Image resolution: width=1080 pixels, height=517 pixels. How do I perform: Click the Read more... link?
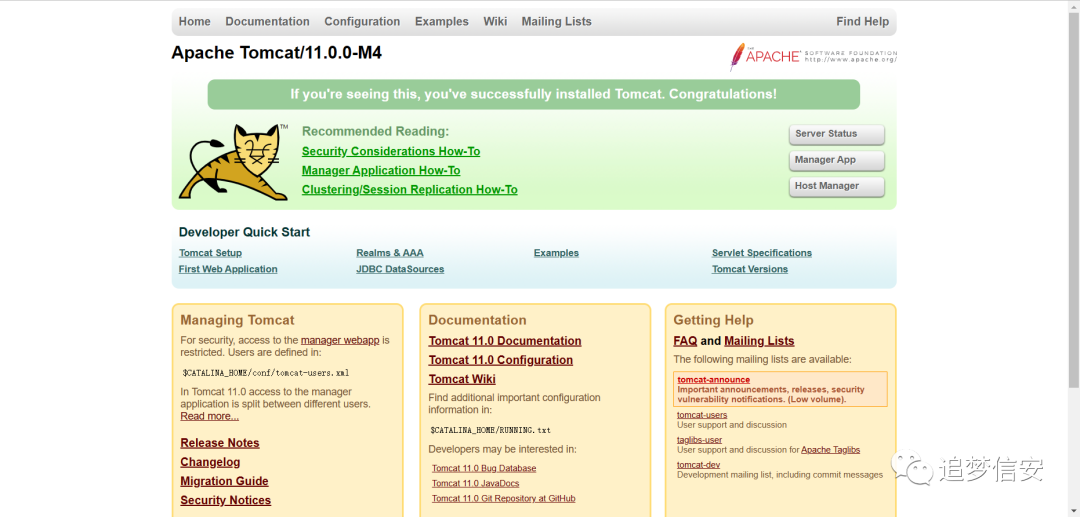click(x=209, y=416)
